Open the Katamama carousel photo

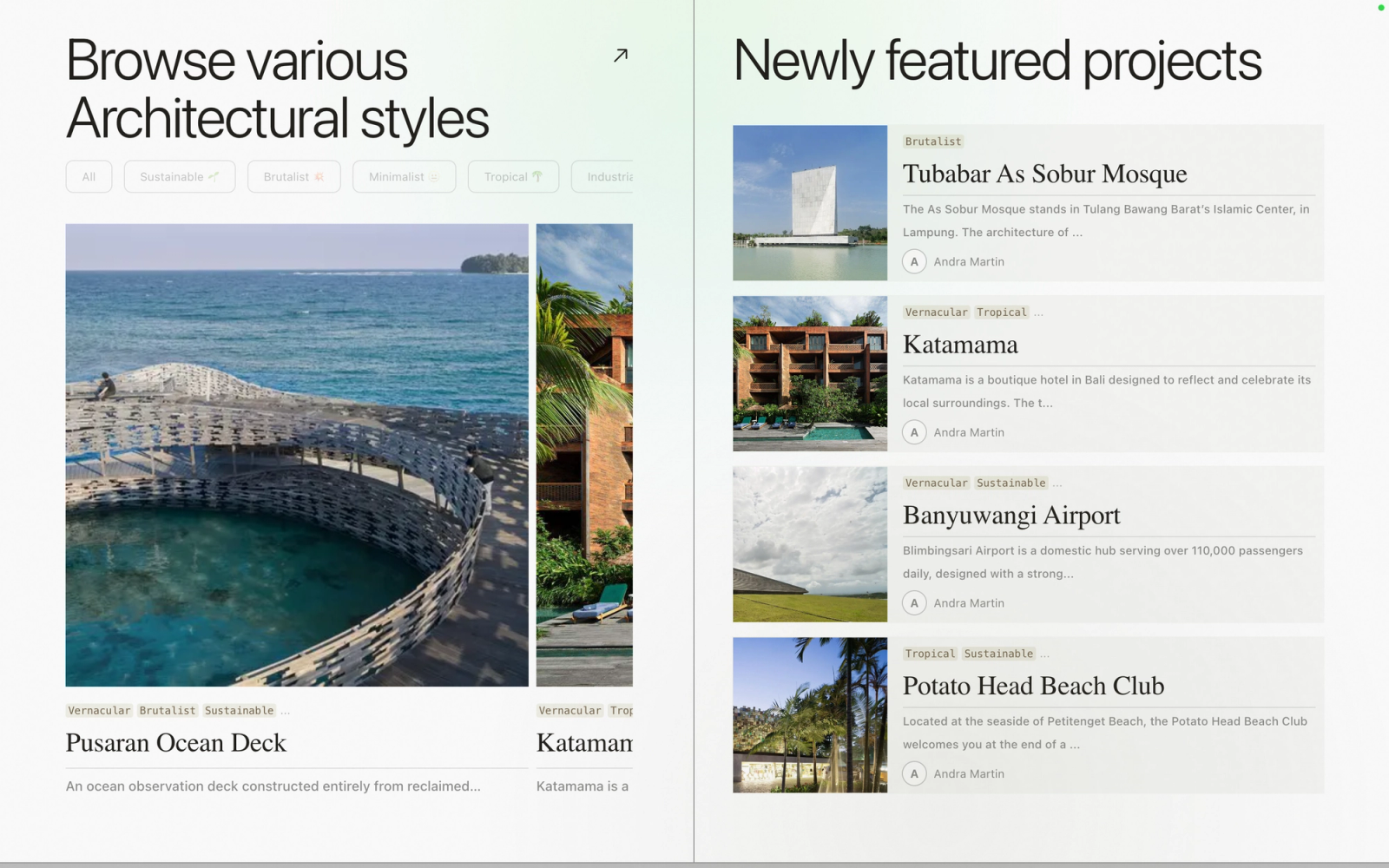click(584, 455)
